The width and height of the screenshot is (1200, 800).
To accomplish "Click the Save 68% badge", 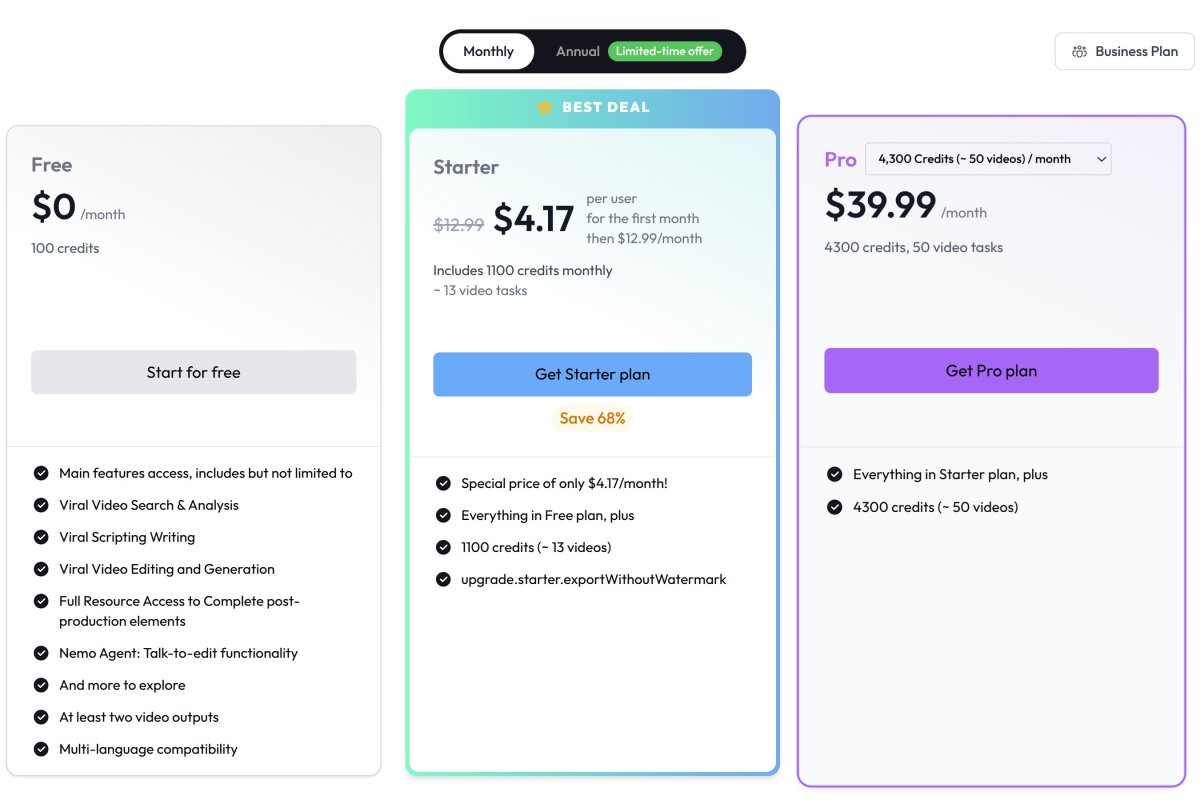I will (592, 418).
